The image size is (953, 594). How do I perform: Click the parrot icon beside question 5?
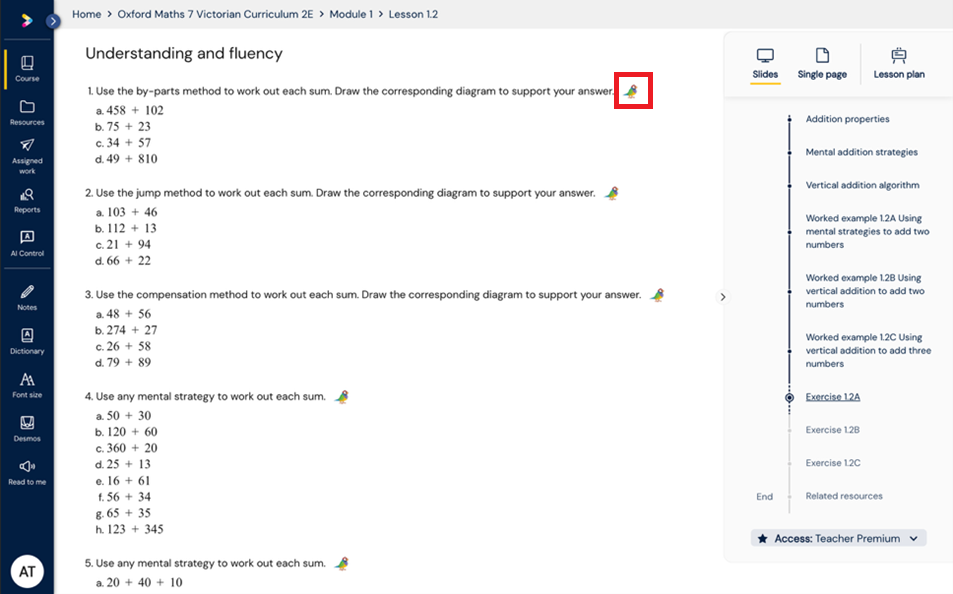[342, 564]
